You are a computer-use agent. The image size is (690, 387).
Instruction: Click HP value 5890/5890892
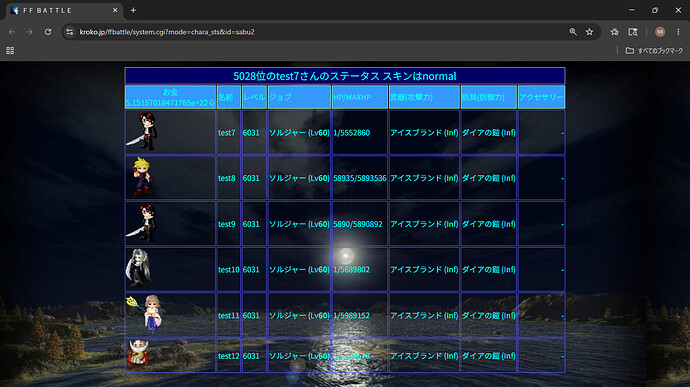[x=358, y=224]
